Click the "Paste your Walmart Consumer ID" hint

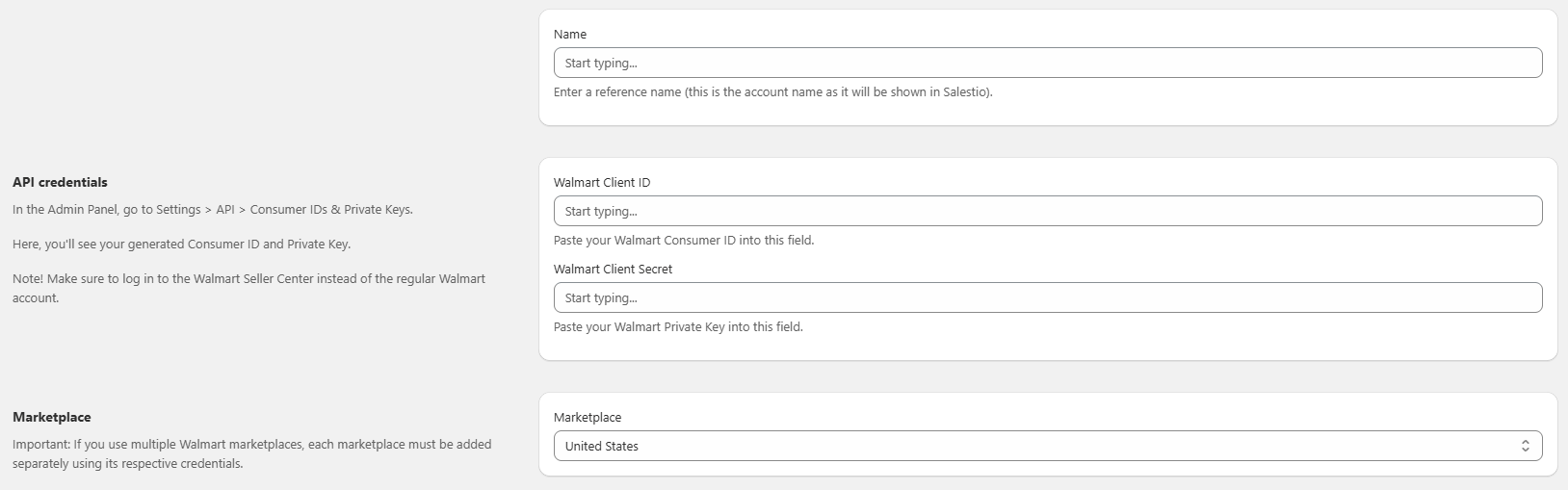(684, 241)
